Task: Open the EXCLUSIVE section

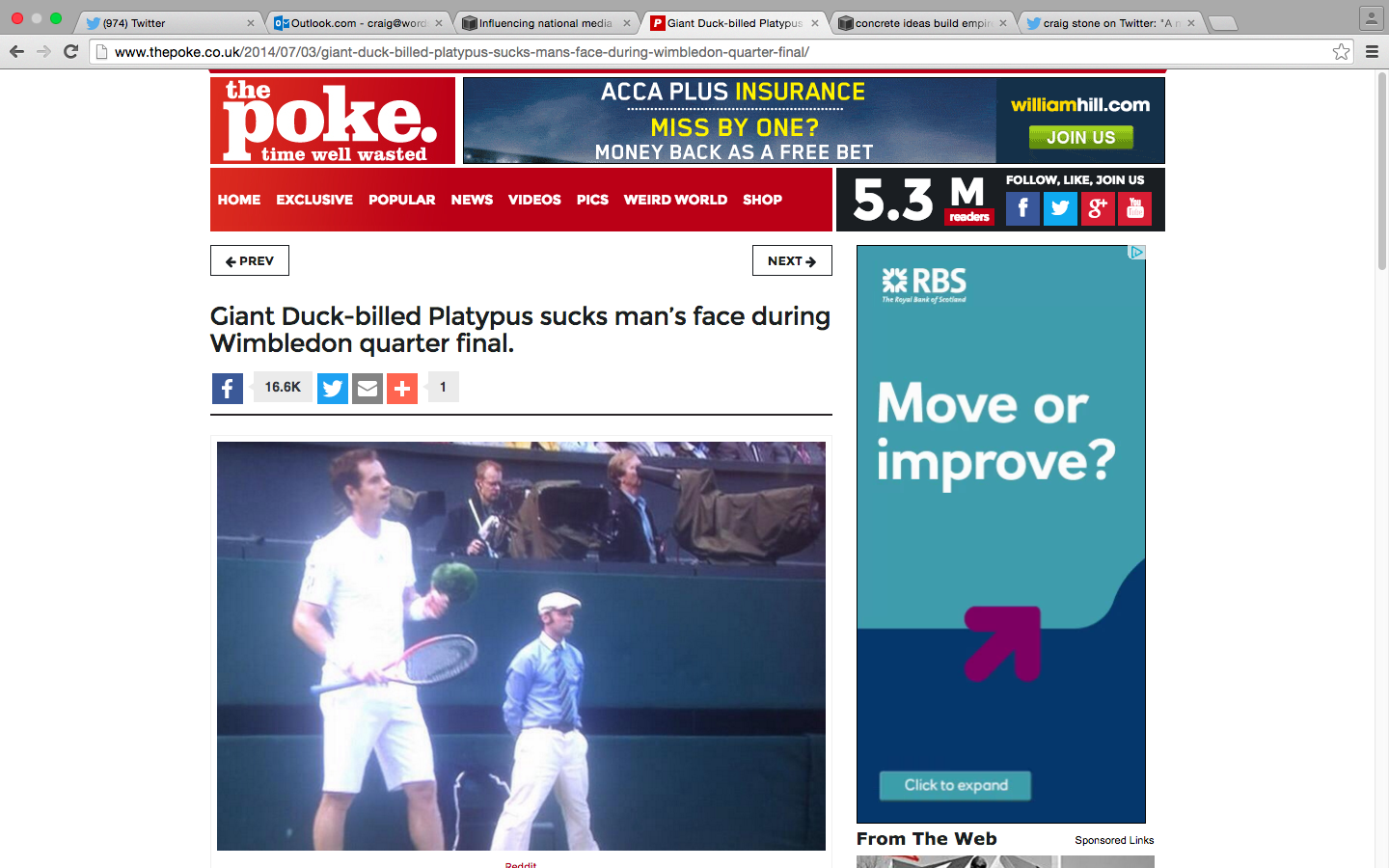Action: pos(314,200)
